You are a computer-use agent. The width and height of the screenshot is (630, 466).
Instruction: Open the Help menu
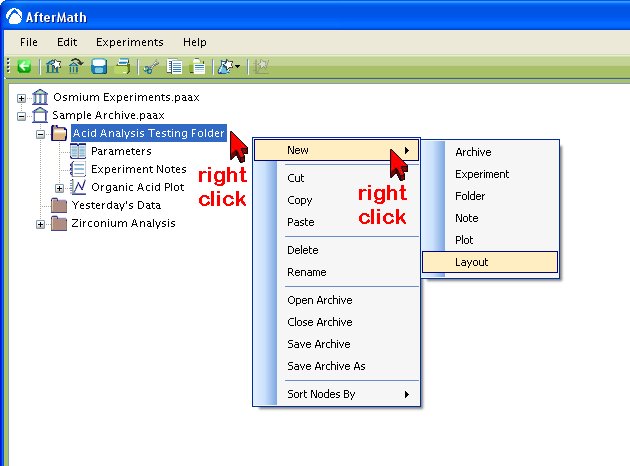pos(195,42)
